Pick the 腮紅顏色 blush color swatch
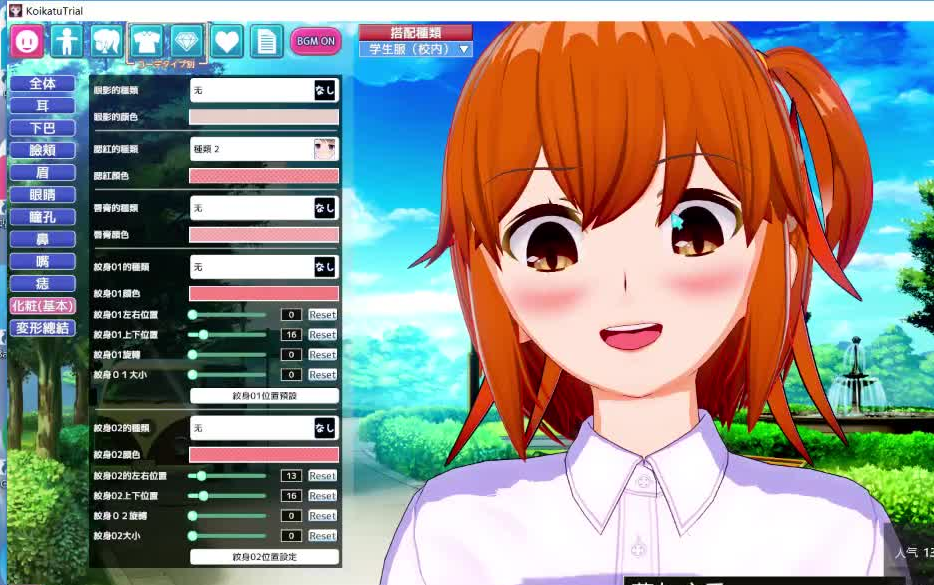Viewport: 934px width, 585px height. click(264, 176)
